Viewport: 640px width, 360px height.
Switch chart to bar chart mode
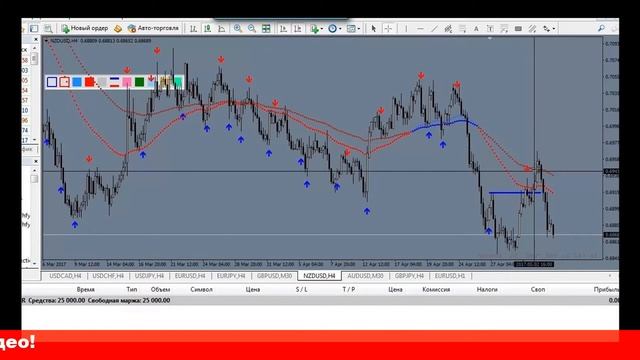(193, 29)
